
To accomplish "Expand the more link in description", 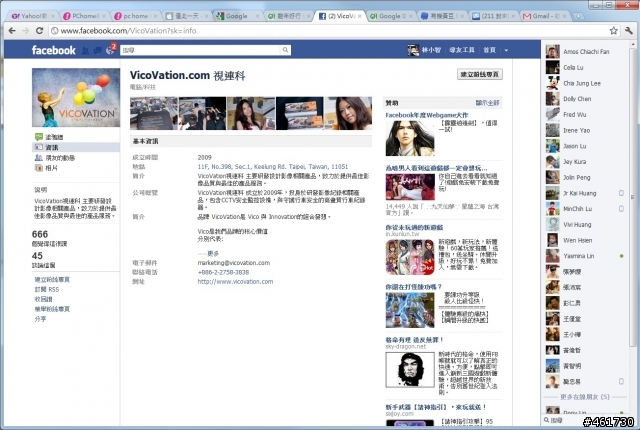I will coord(213,253).
